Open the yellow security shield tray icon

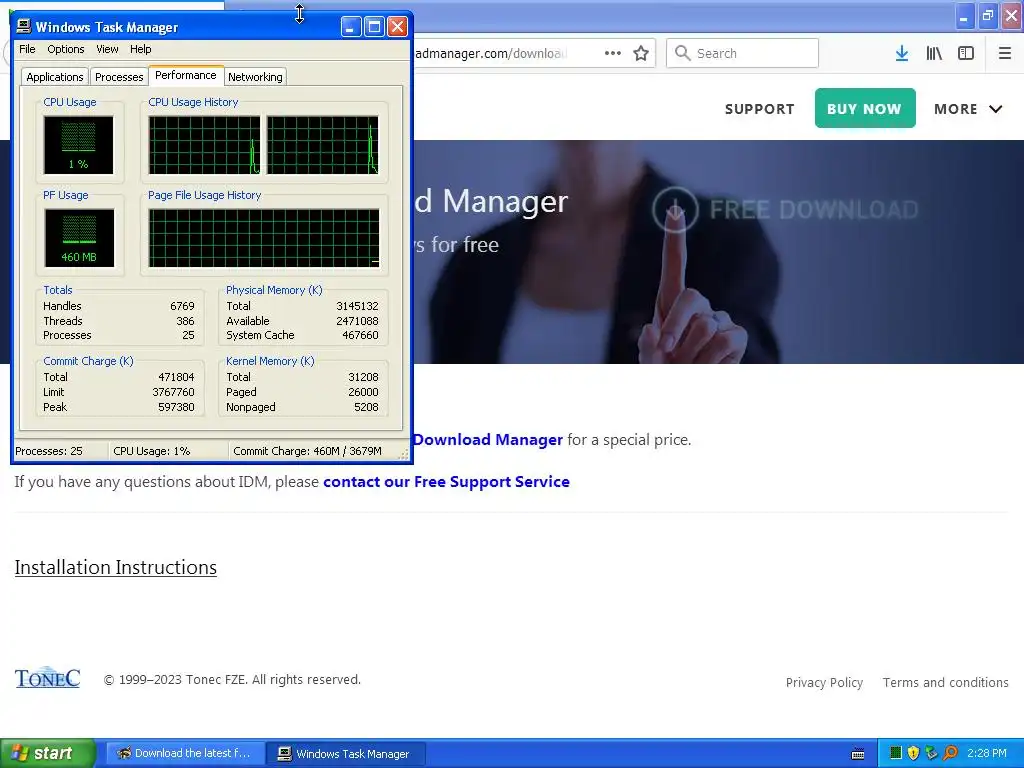[x=913, y=753]
